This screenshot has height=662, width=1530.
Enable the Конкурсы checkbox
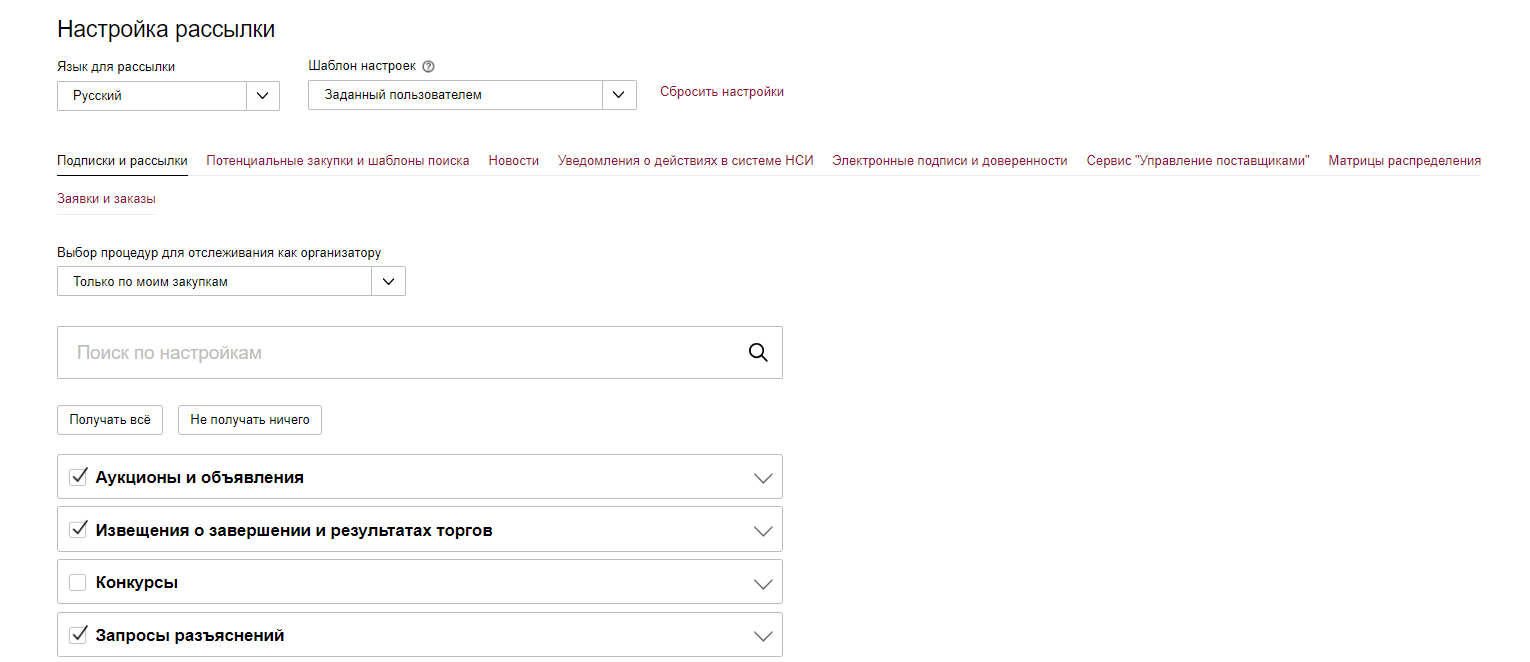pyautogui.click(x=78, y=582)
